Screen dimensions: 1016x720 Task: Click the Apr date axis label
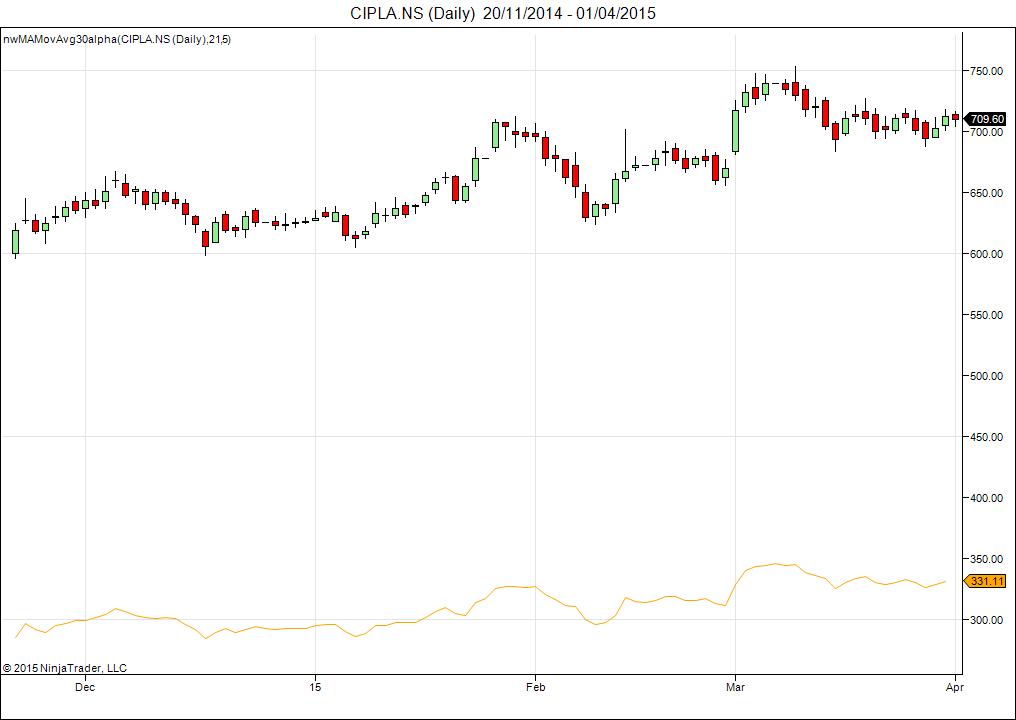coord(954,687)
